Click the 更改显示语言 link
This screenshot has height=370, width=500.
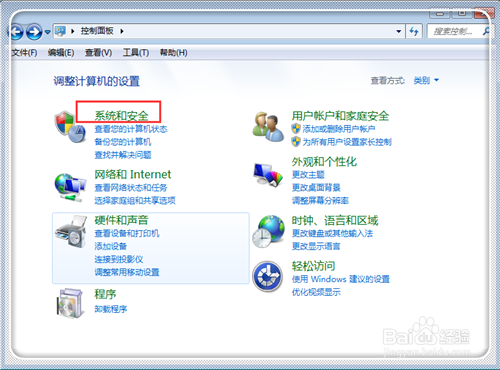[316, 246]
